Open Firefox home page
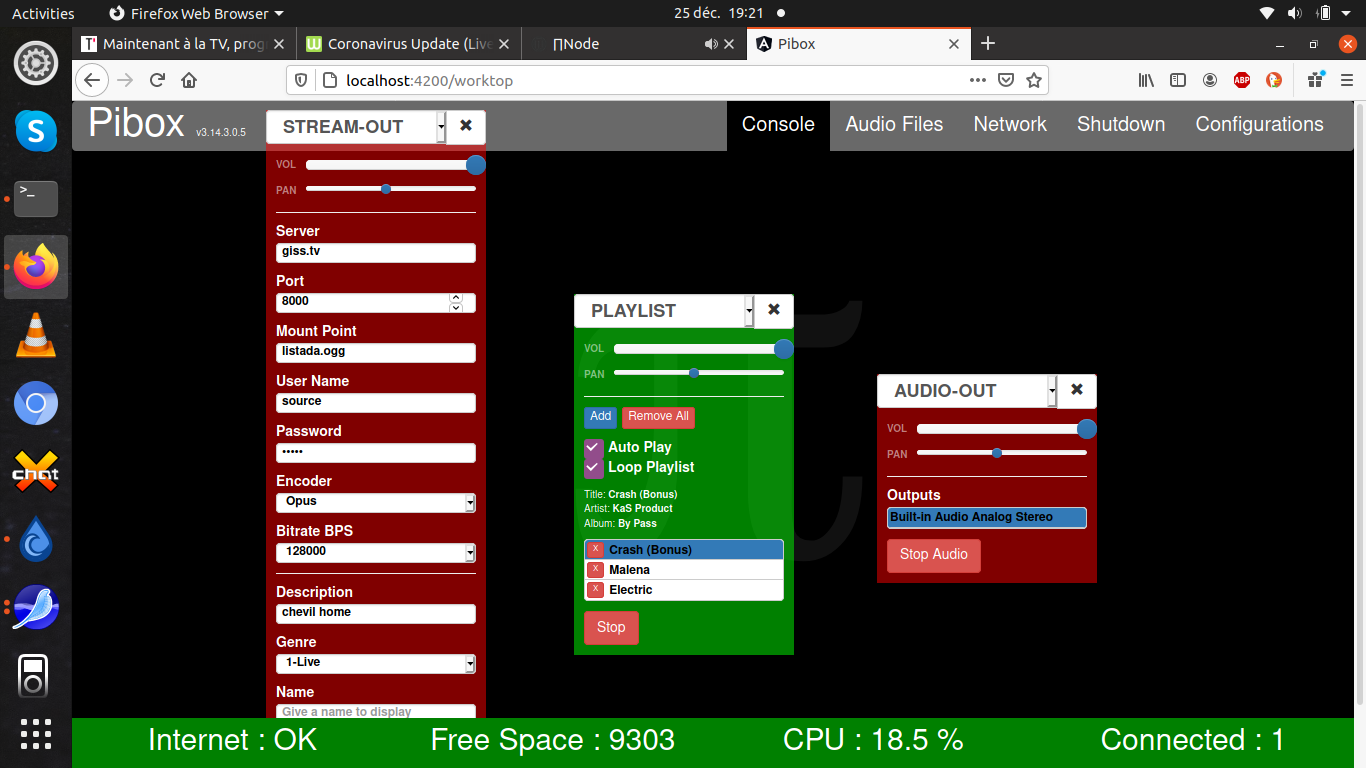The width and height of the screenshot is (1366, 768). (189, 80)
